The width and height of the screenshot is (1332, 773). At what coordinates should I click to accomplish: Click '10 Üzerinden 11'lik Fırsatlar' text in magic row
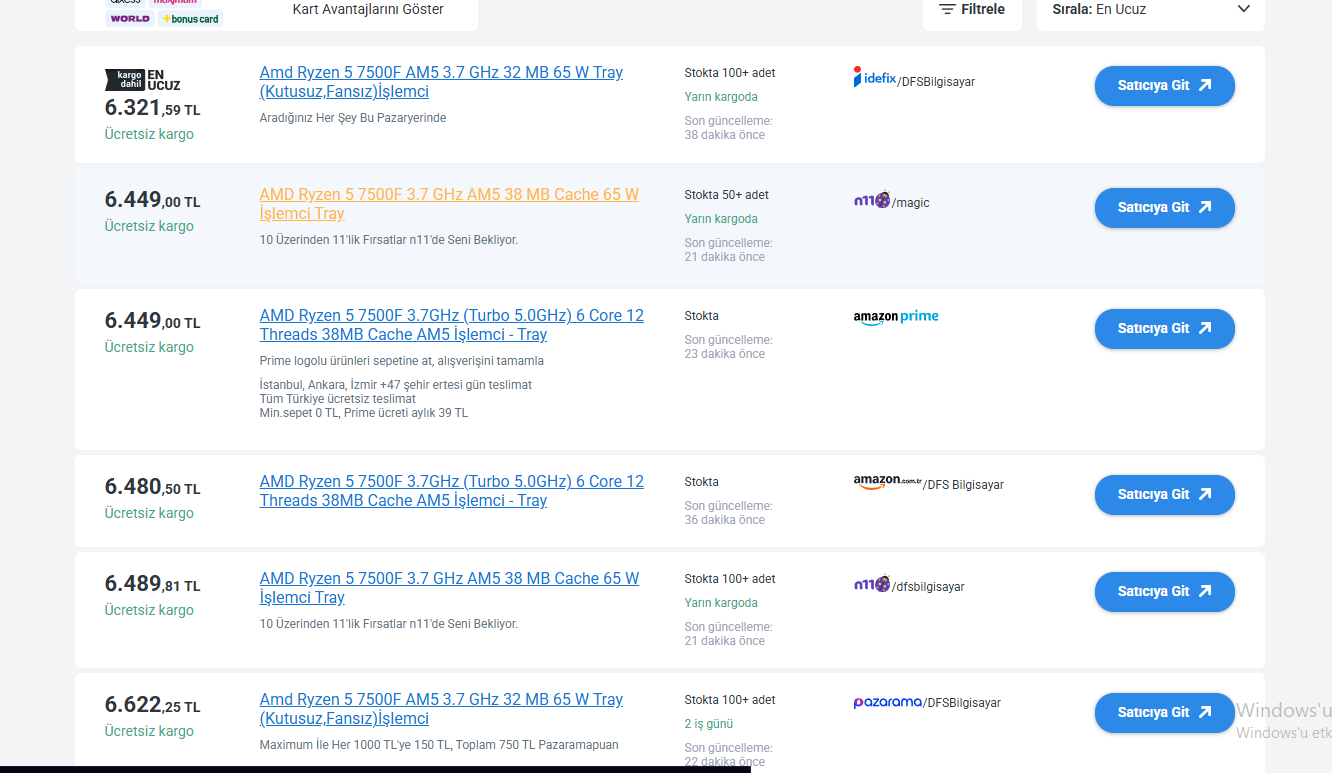tap(389, 240)
